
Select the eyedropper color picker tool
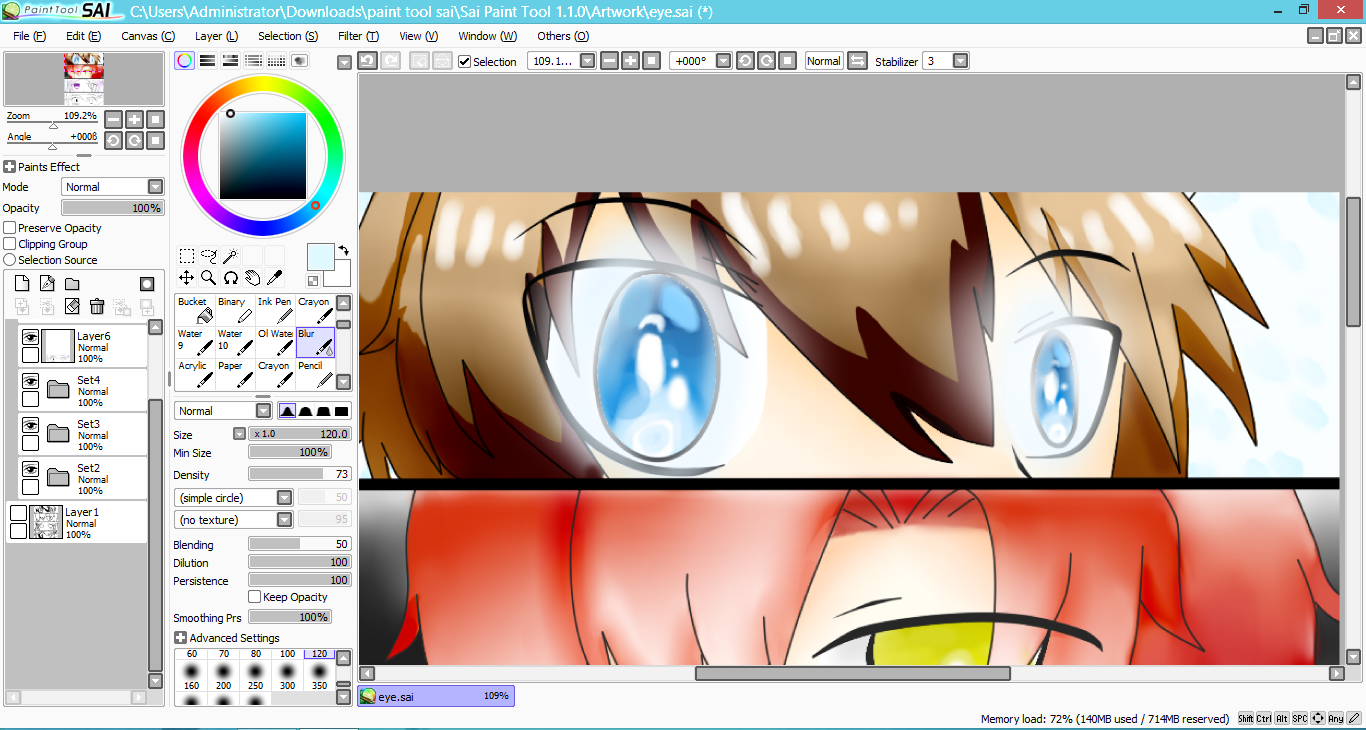point(275,278)
